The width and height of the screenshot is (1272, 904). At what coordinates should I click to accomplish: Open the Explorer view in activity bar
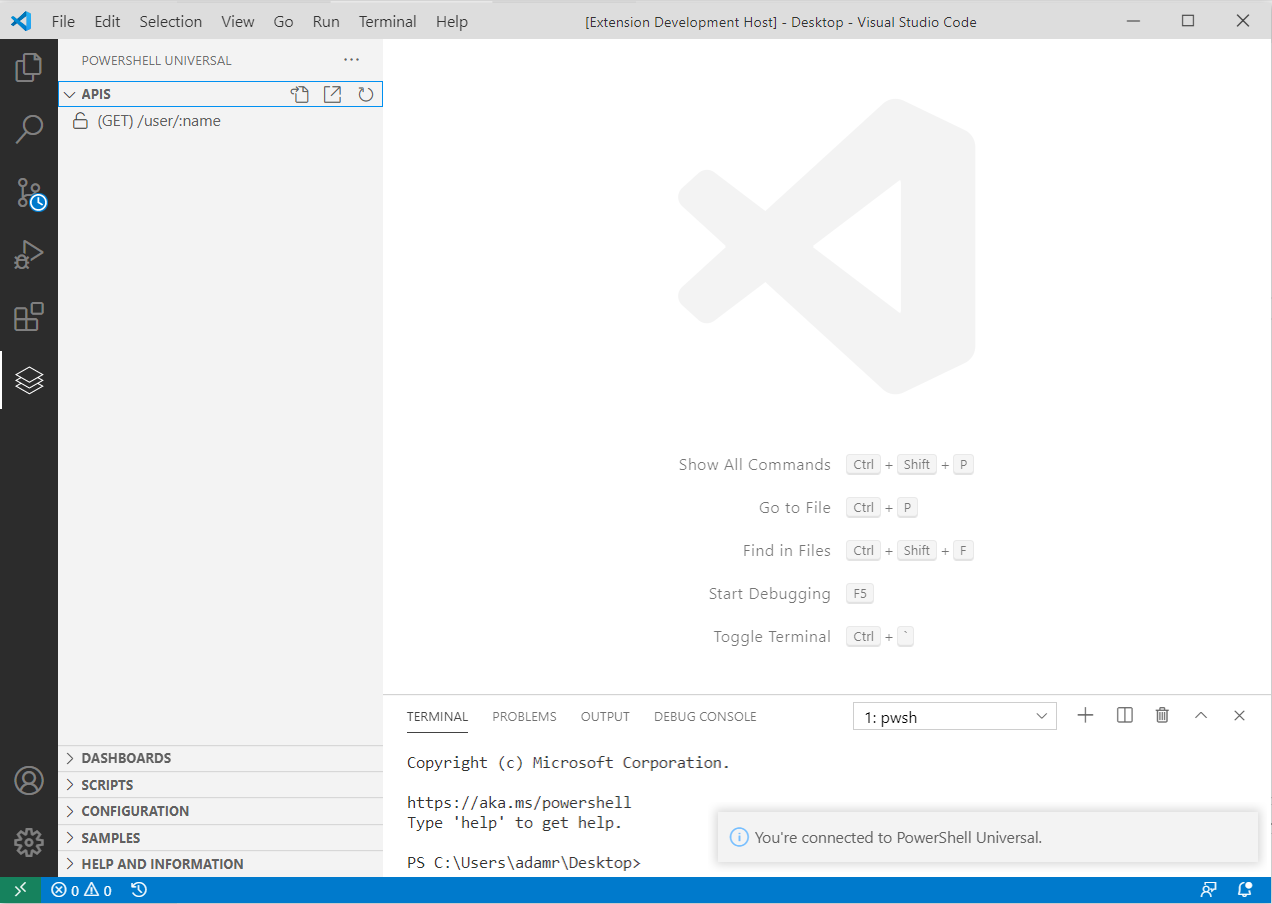click(x=29, y=68)
